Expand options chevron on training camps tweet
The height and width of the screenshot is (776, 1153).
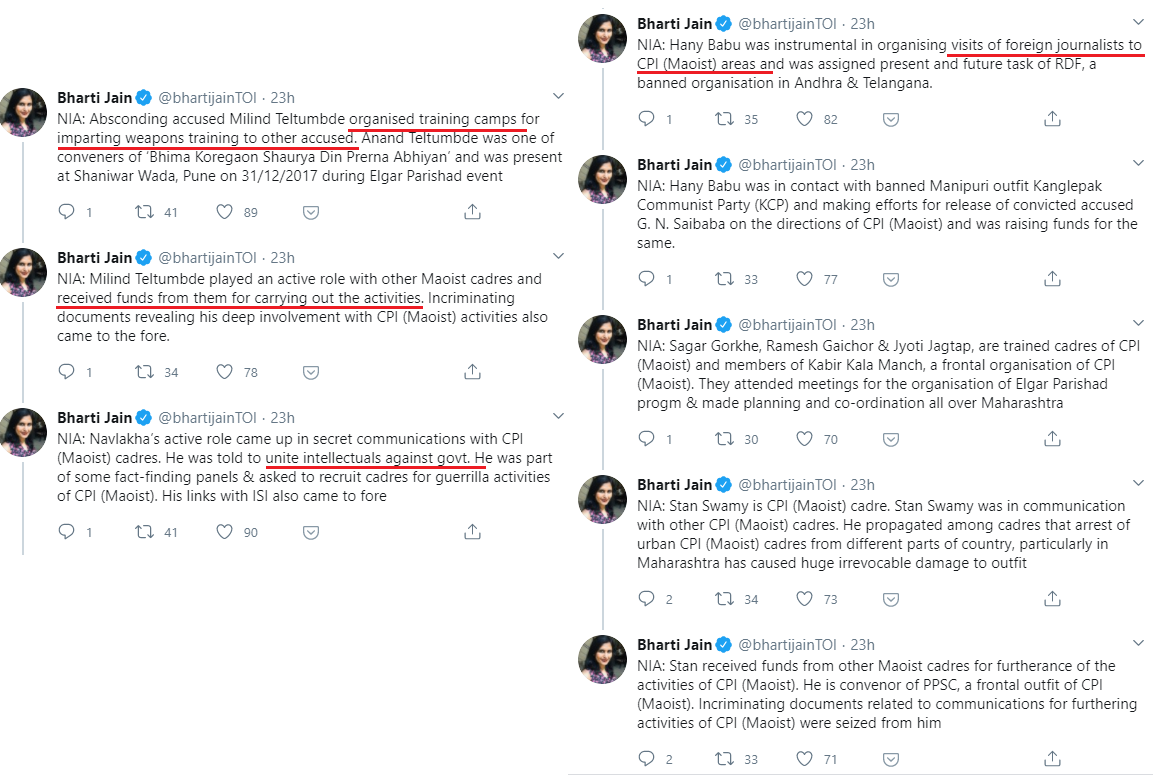(558, 96)
